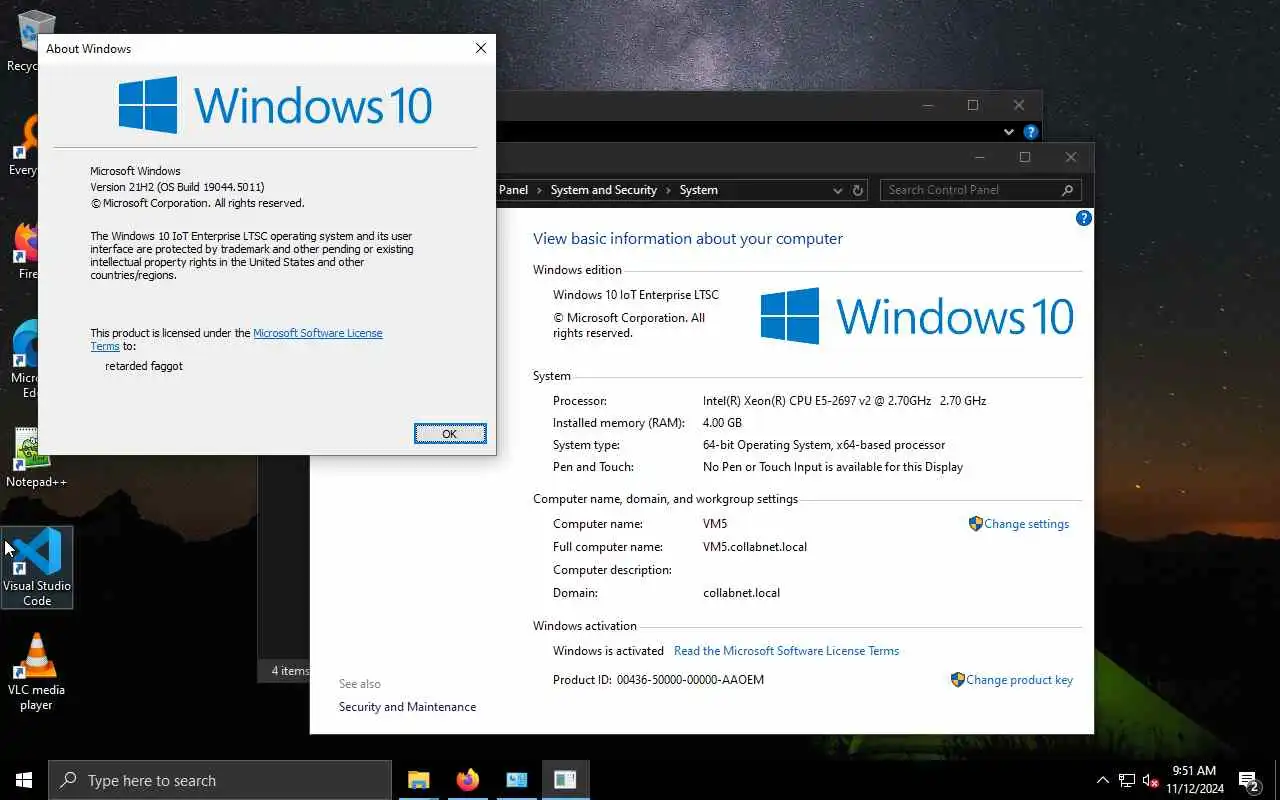Image resolution: width=1280 pixels, height=800 pixels.
Task: Open the Windows Start menu
Action: pos(24,780)
